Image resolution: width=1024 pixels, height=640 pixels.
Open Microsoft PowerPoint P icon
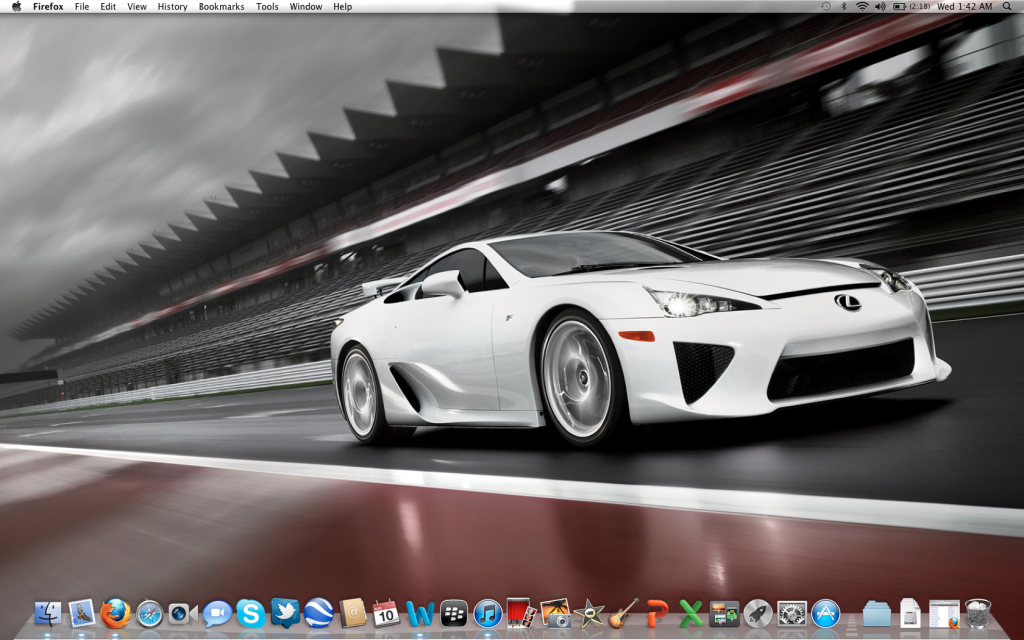coord(657,614)
